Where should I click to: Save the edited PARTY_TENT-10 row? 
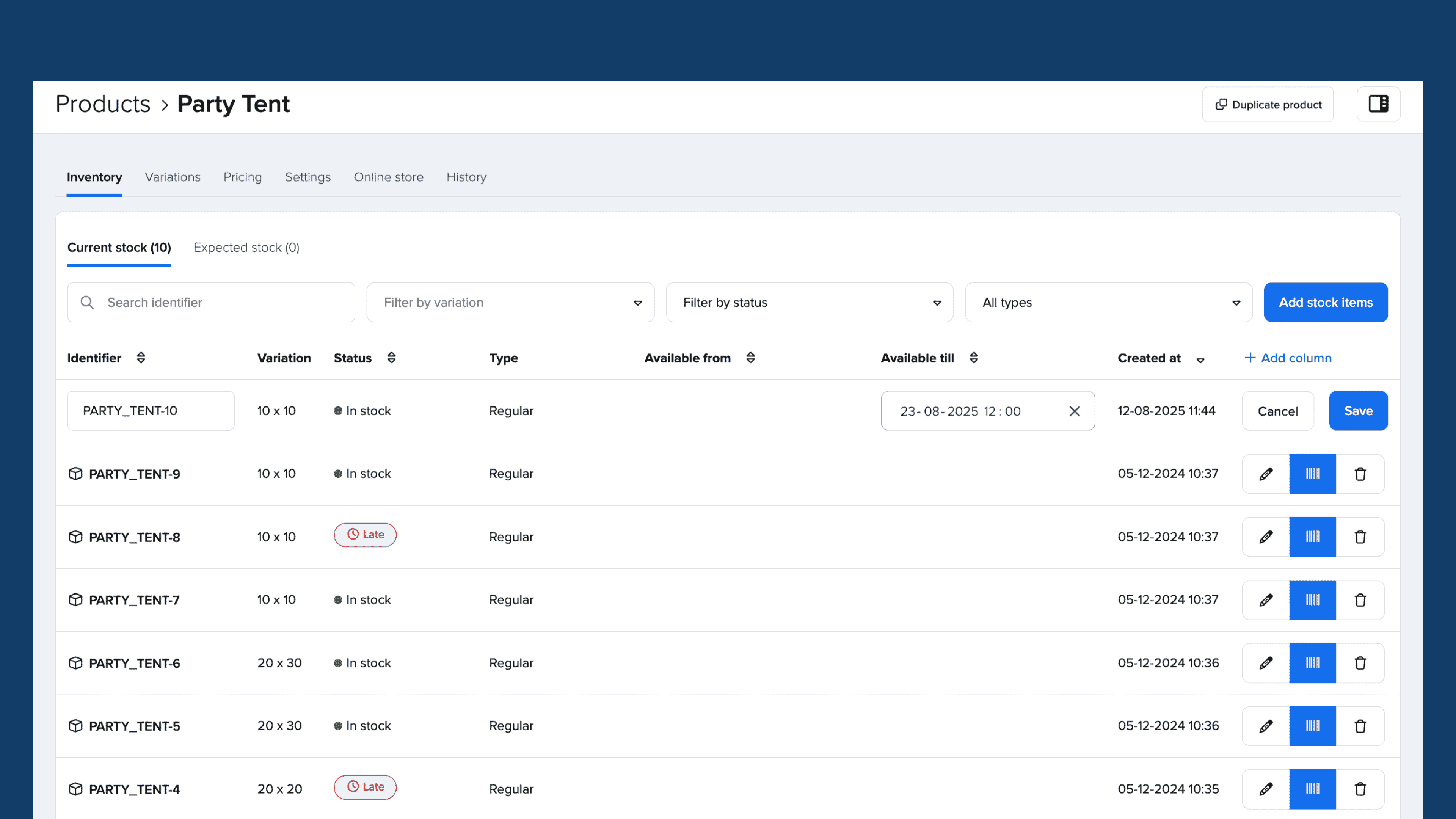pos(1358,411)
